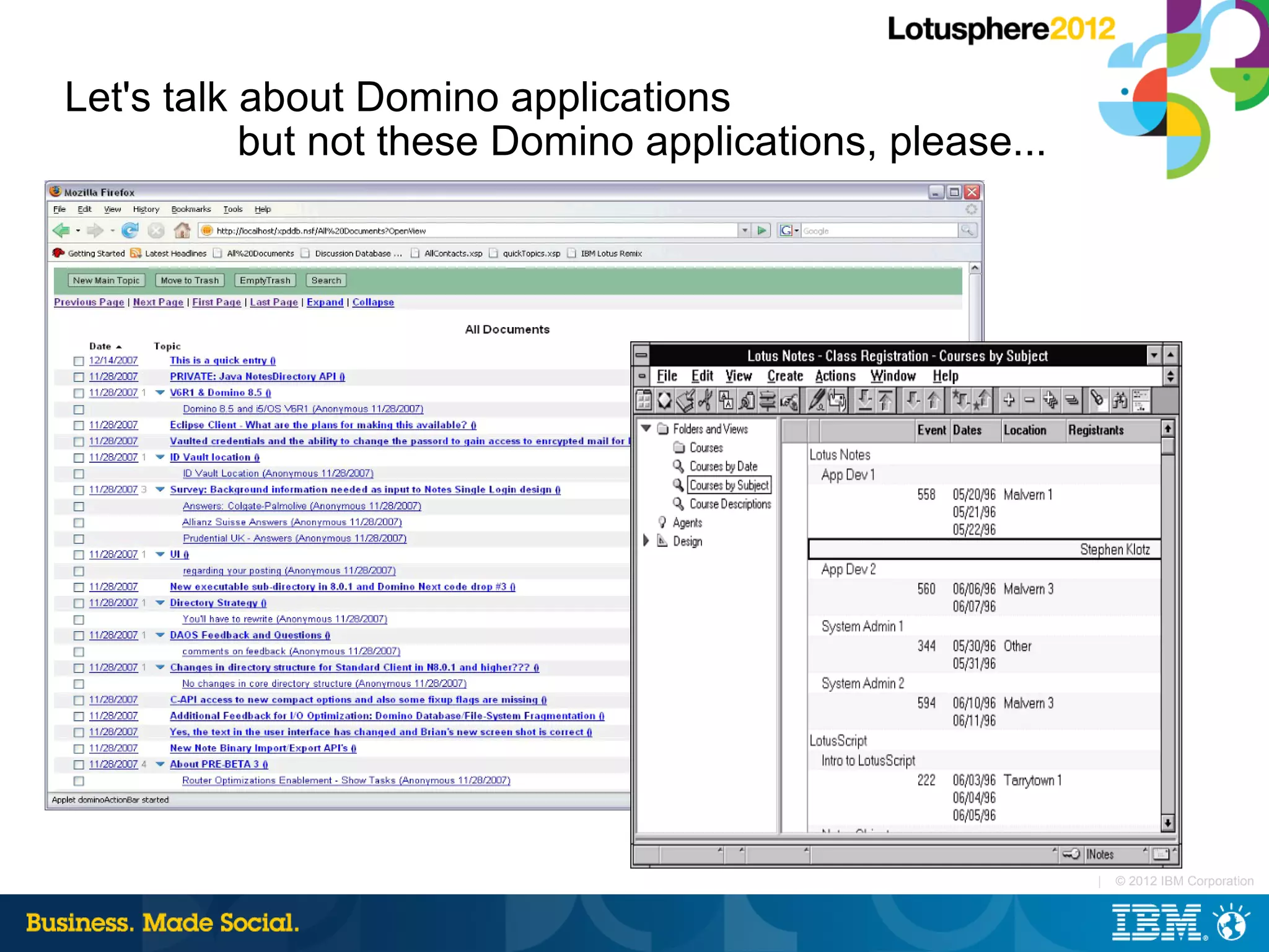Click the Notes previous document up arrow icon
The width and height of the screenshot is (1269, 952).
pyautogui.click(x=933, y=401)
